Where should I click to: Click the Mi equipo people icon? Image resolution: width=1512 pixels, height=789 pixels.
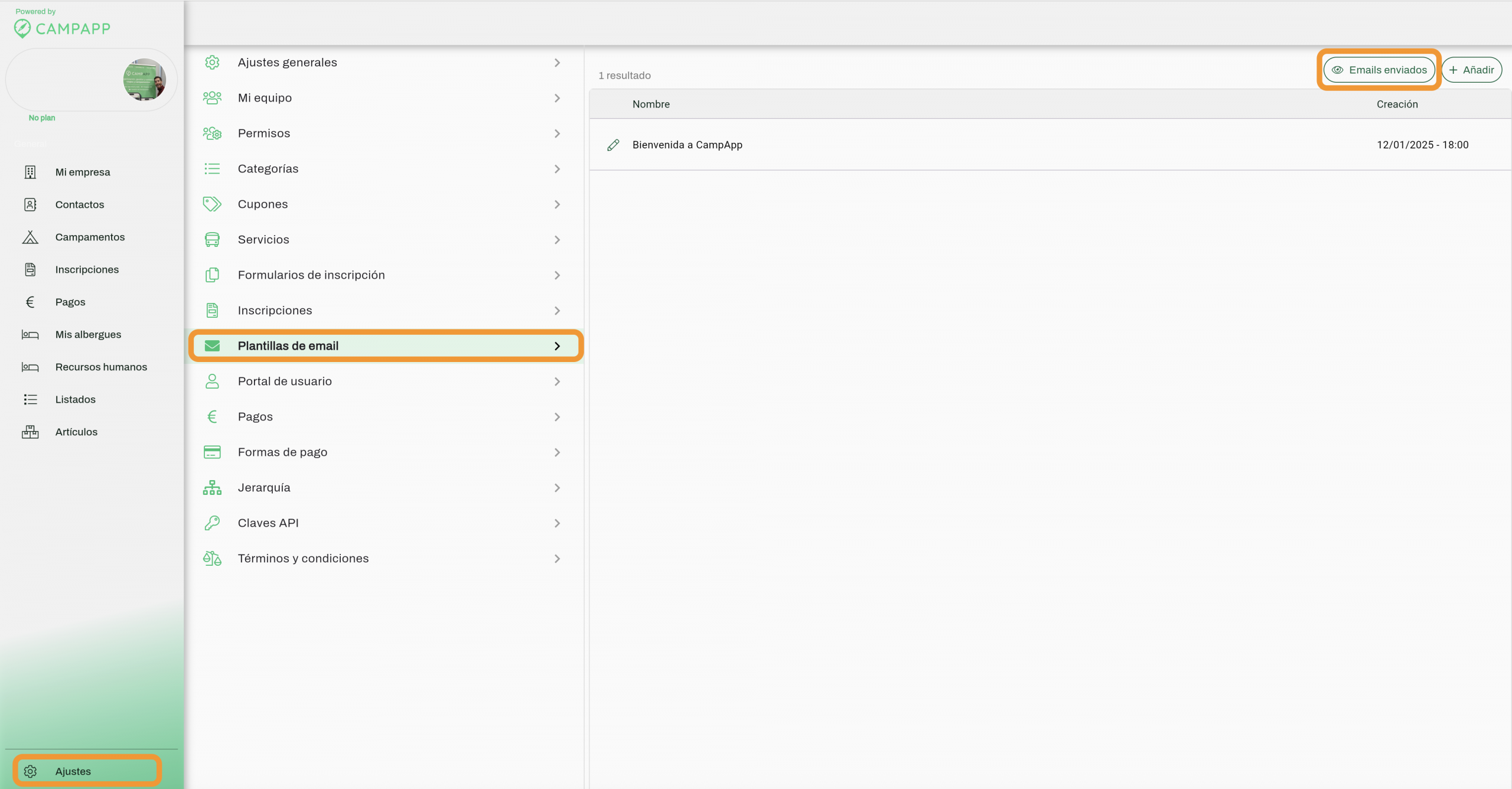[212, 98]
